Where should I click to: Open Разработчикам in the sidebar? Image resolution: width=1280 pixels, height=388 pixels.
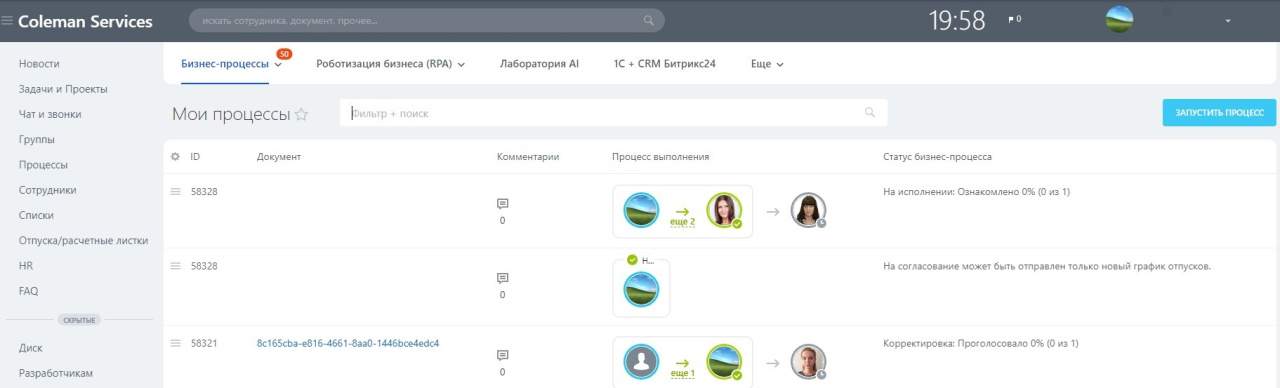coord(56,373)
